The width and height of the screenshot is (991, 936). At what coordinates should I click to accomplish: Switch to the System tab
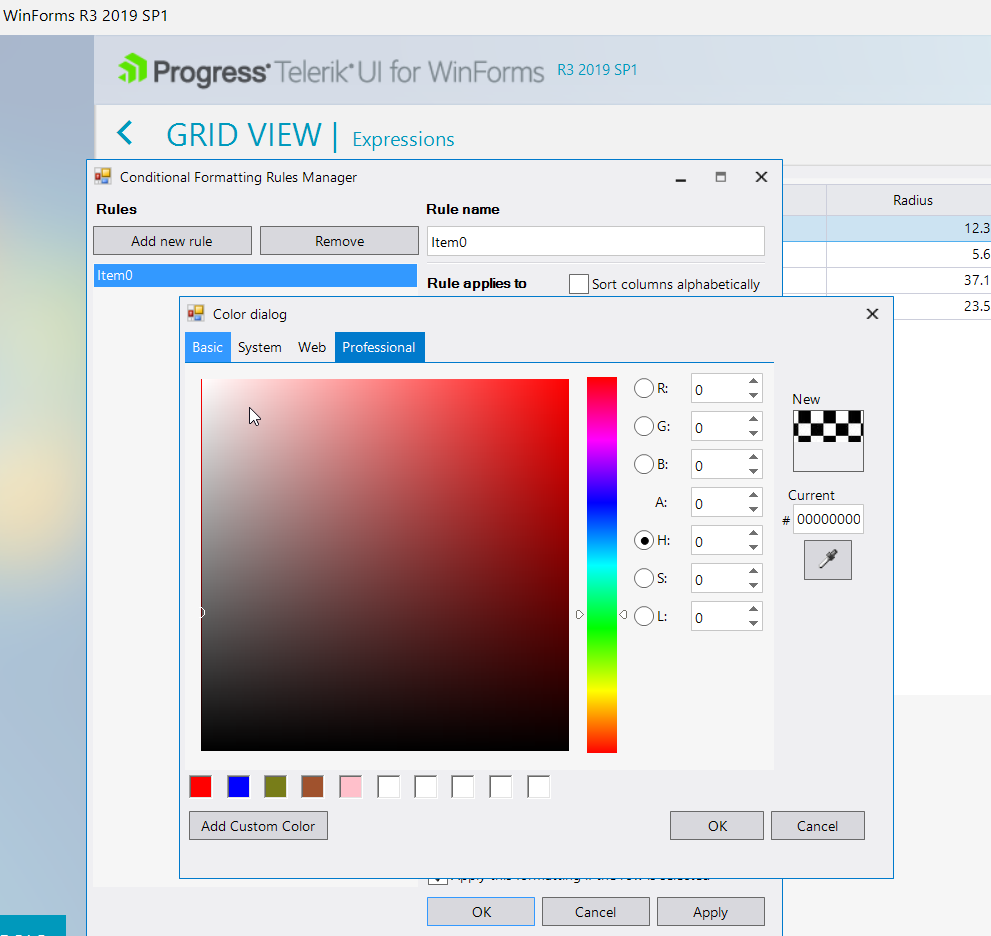(260, 347)
